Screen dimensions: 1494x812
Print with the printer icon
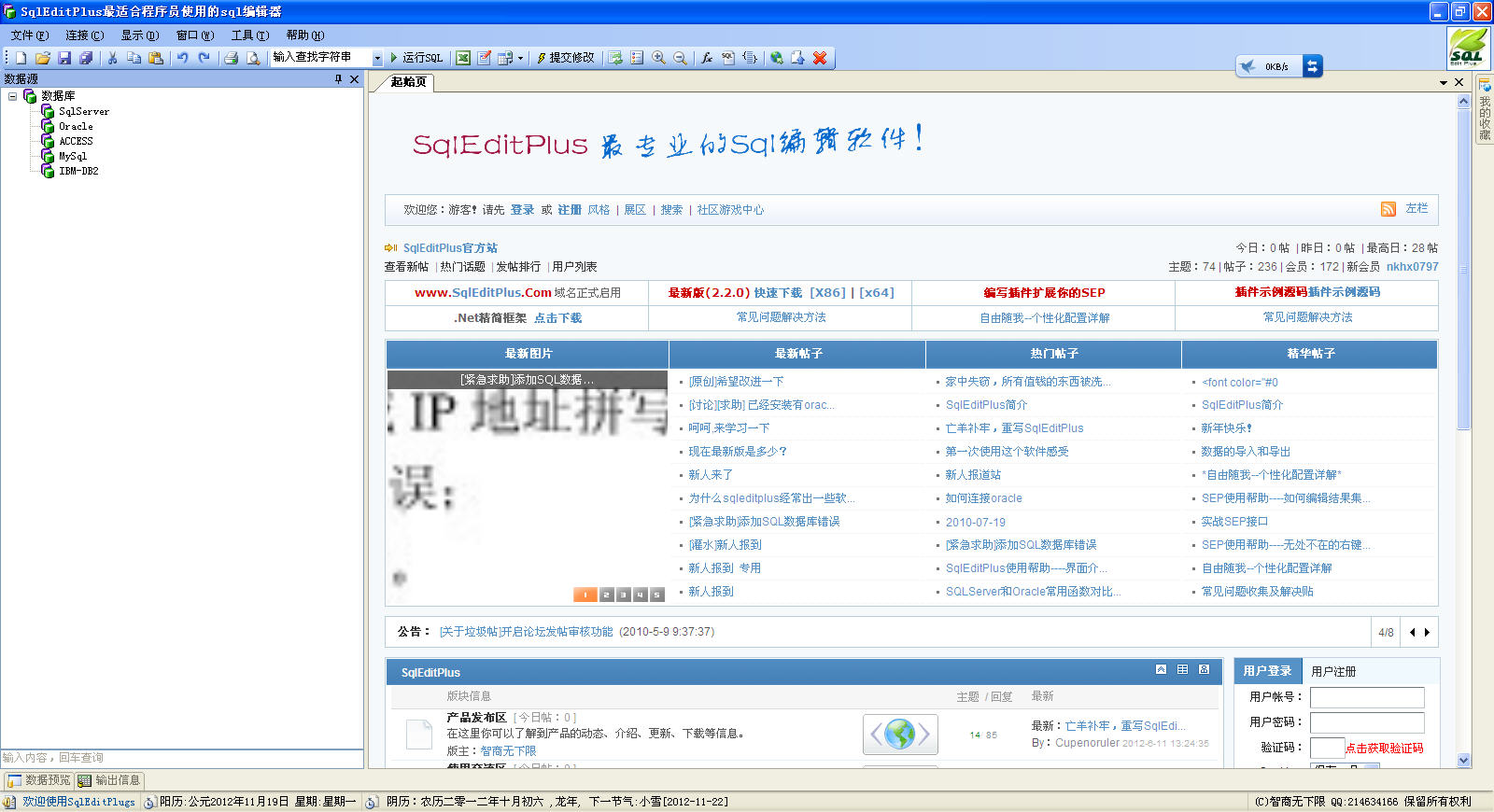[231, 58]
